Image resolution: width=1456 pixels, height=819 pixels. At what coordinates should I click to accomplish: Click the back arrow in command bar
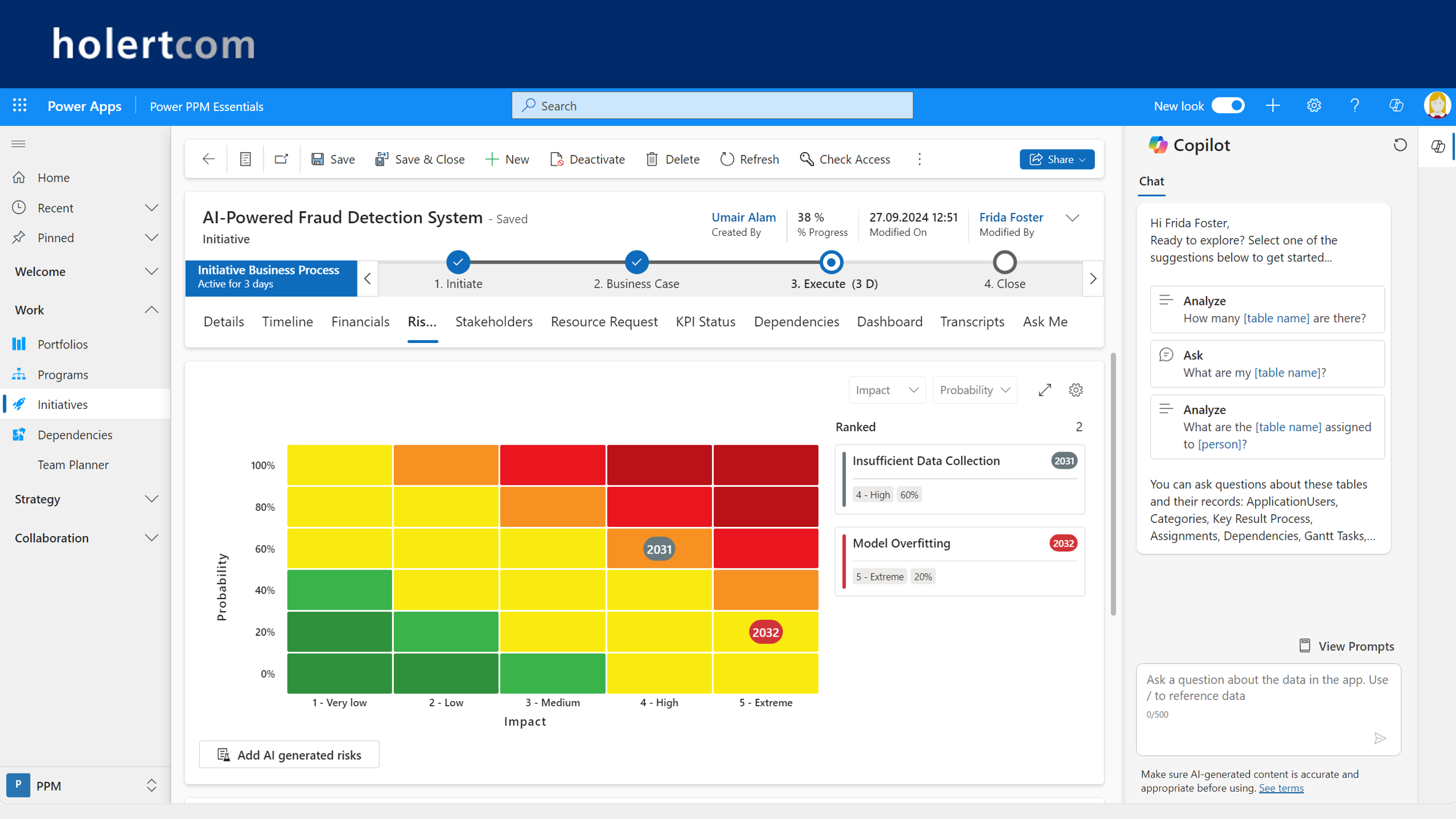click(208, 159)
